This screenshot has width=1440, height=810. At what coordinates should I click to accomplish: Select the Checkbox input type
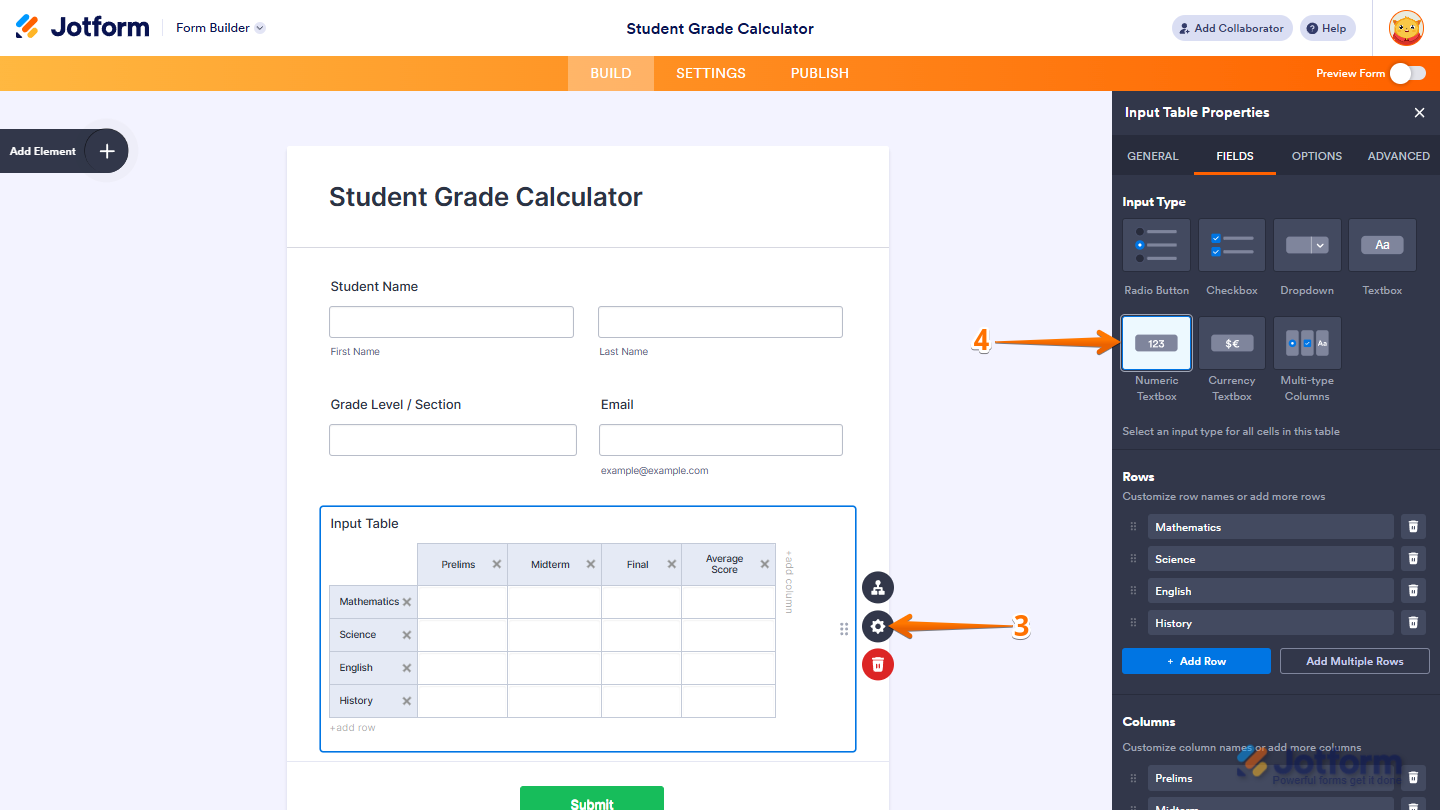pyautogui.click(x=1231, y=245)
